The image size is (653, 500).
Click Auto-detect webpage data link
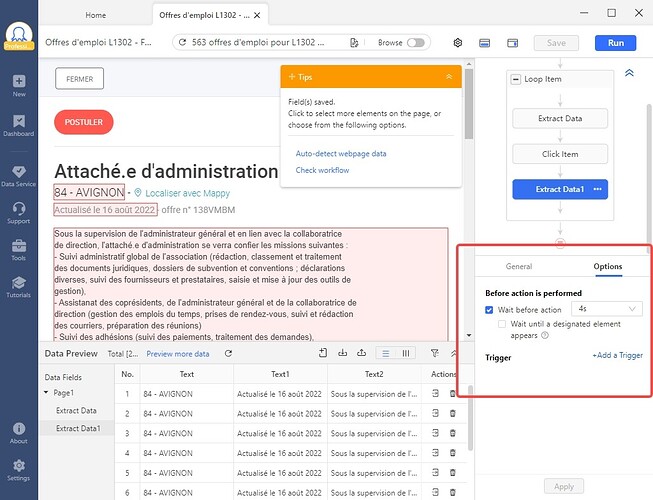point(341,154)
